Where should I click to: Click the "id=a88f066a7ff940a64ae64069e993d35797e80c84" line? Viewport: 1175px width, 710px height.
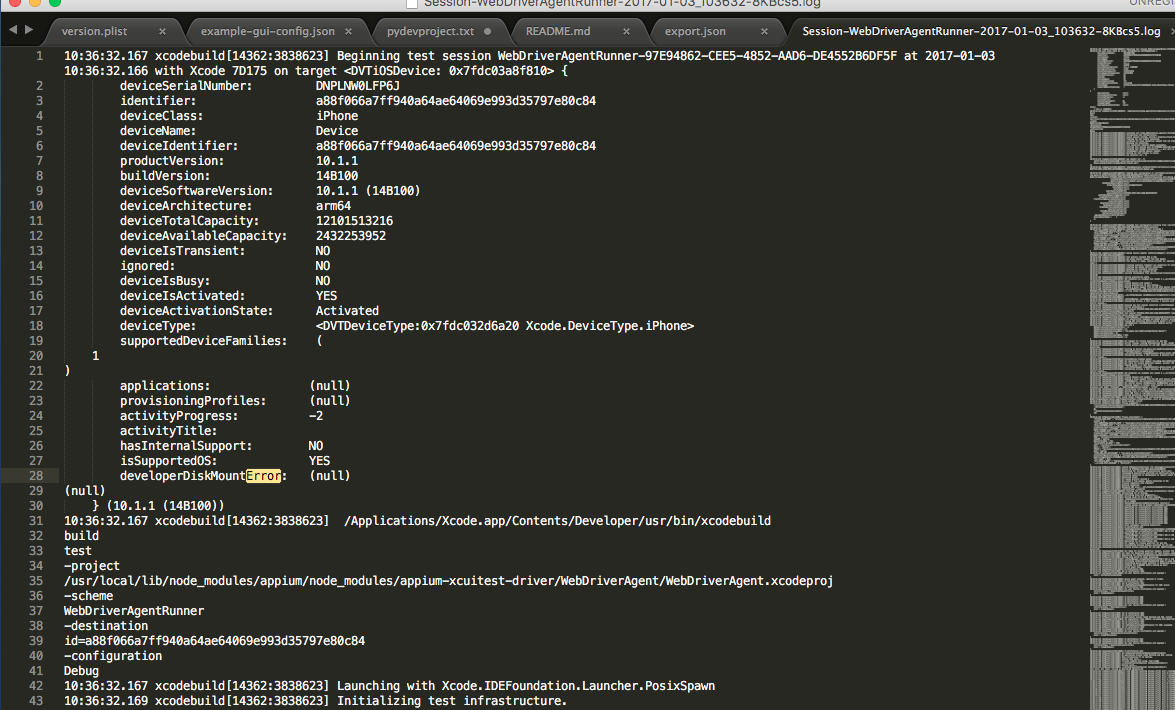(x=214, y=641)
